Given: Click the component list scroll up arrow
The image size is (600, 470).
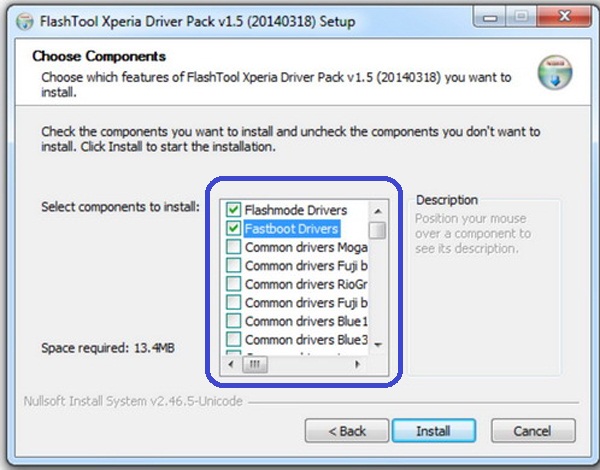Looking at the screenshot, I should [x=378, y=211].
